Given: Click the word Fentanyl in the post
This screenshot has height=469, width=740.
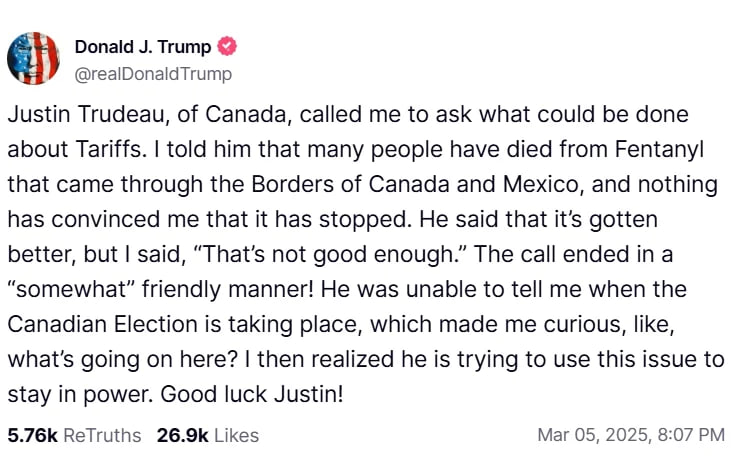Looking at the screenshot, I should (659, 149).
